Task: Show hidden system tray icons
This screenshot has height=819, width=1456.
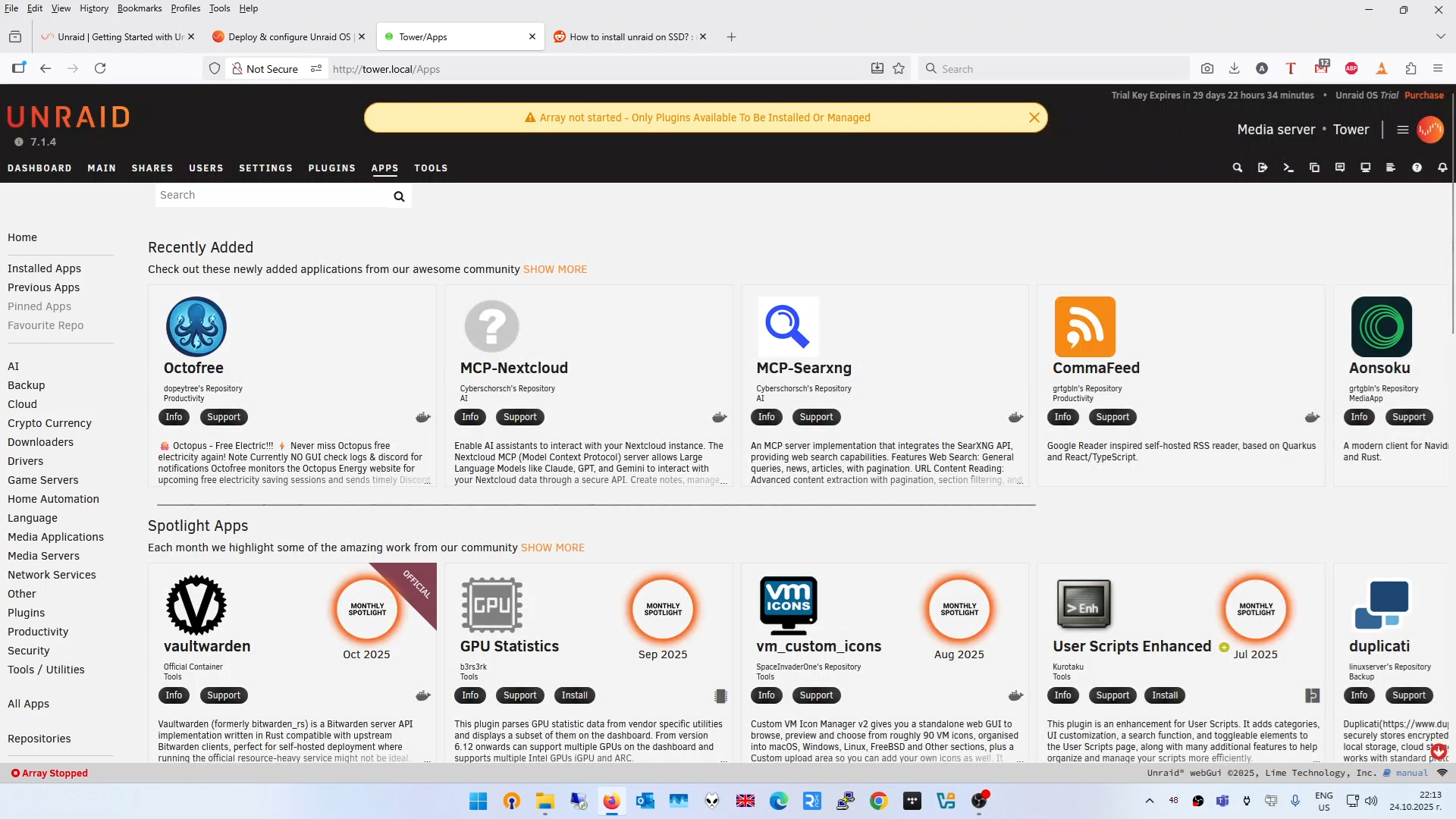Action: click(x=1150, y=801)
